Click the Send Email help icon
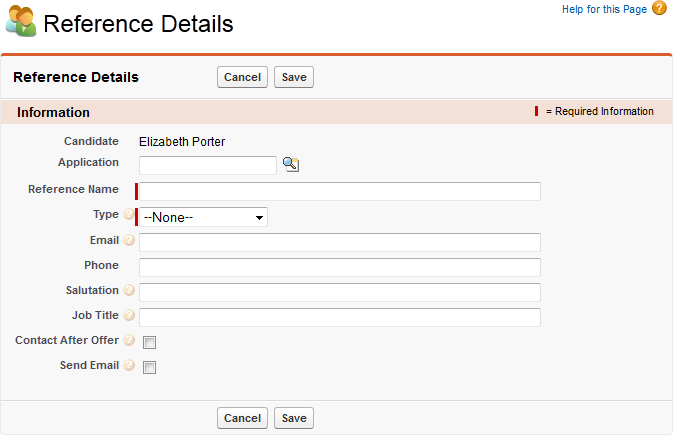673x435 pixels. tap(128, 367)
